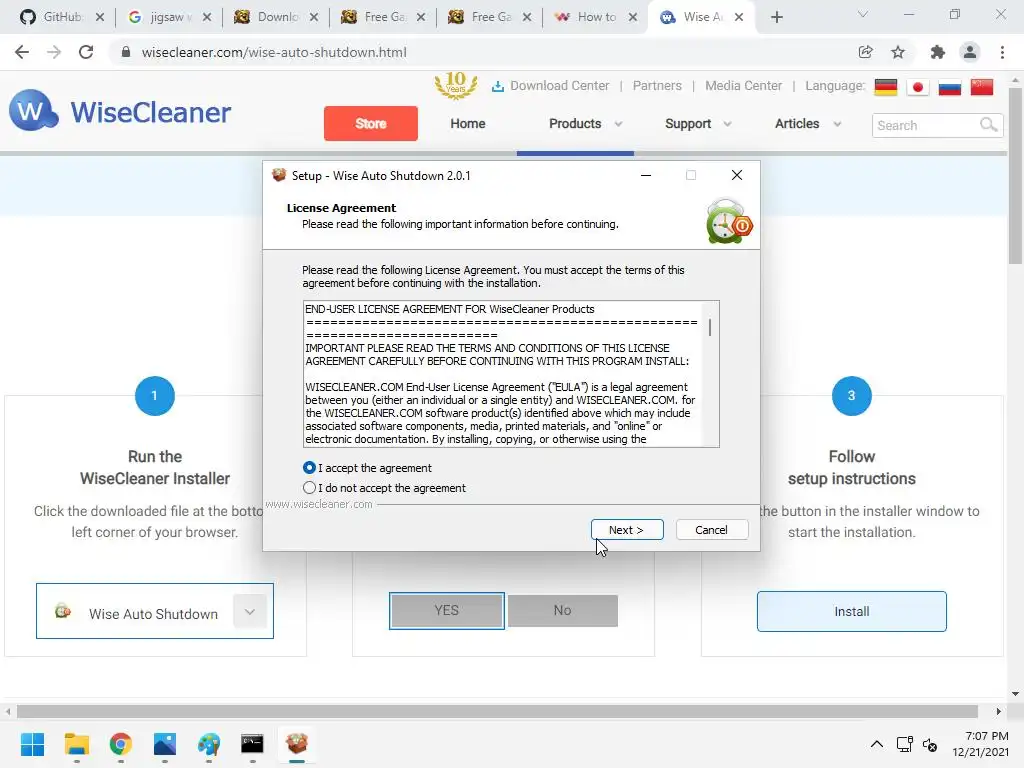Click Next in the setup wizard
Screen dimensions: 1024x768
click(627, 530)
